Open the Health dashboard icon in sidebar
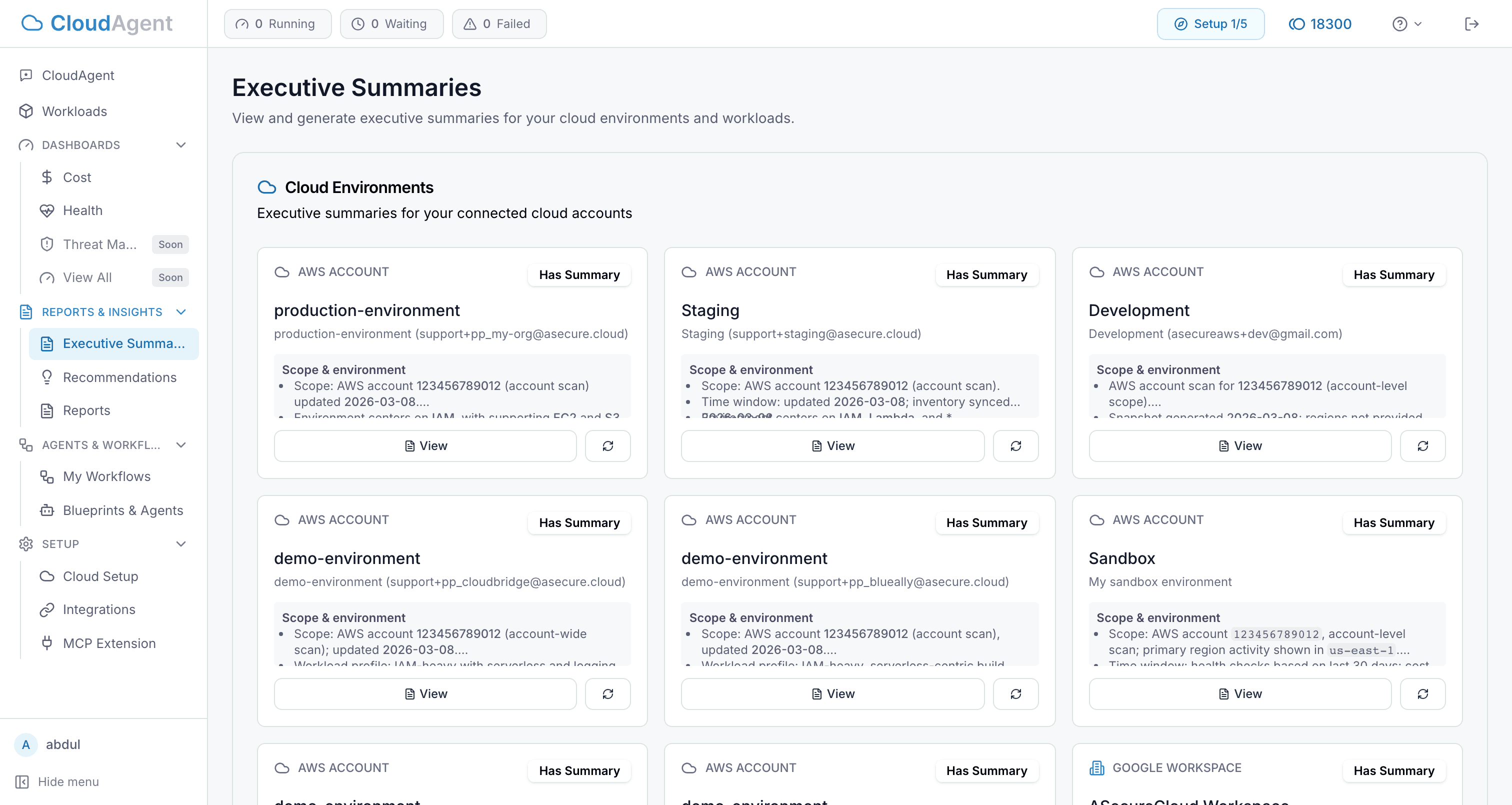The image size is (1512, 805). pos(47,210)
